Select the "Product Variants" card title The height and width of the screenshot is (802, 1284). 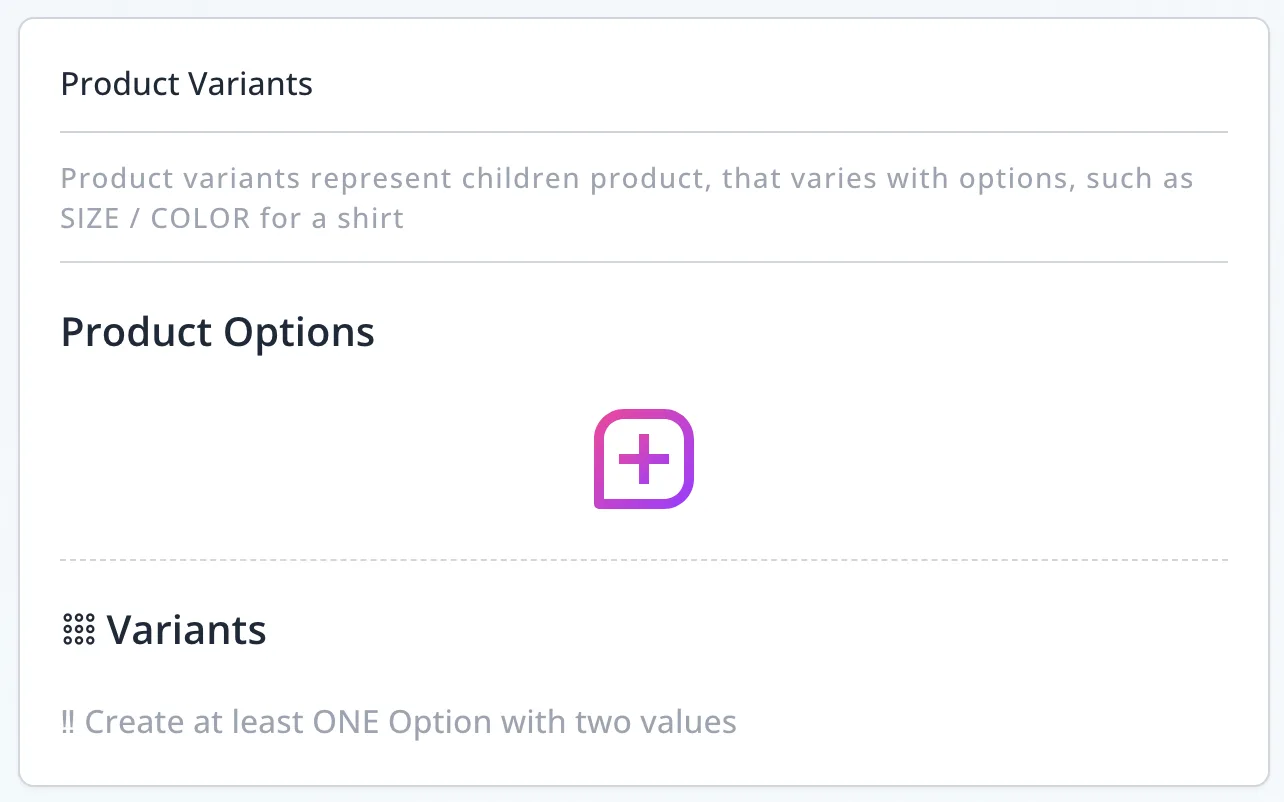[x=186, y=84]
